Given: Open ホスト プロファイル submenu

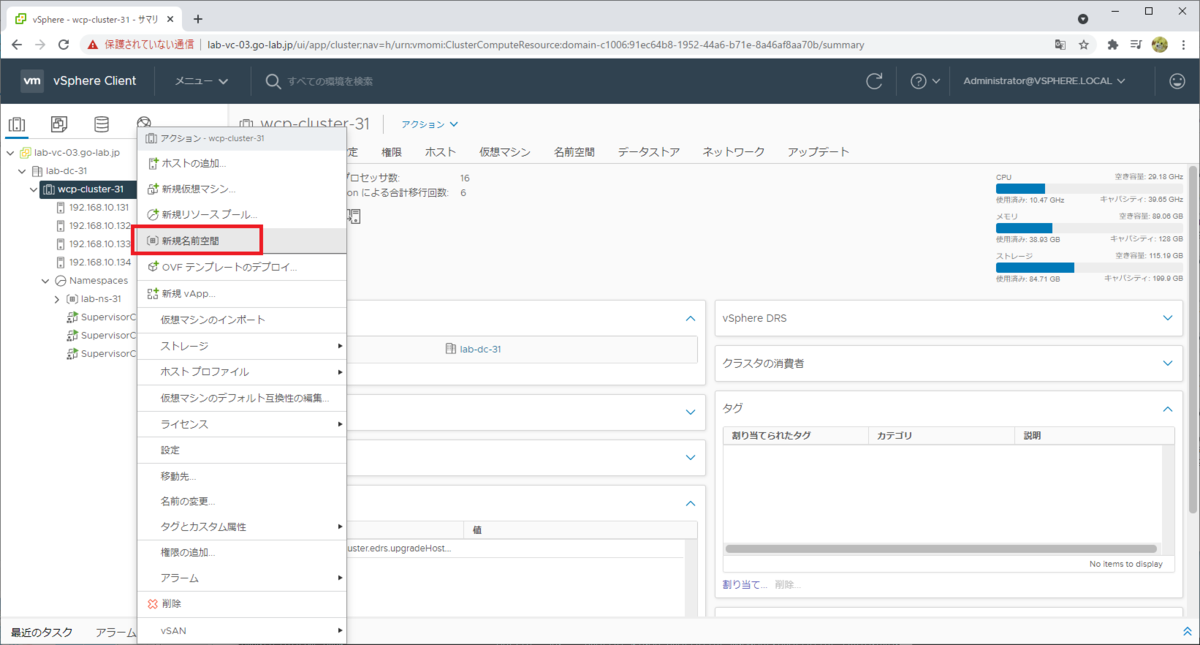Looking at the screenshot, I should (x=241, y=372).
